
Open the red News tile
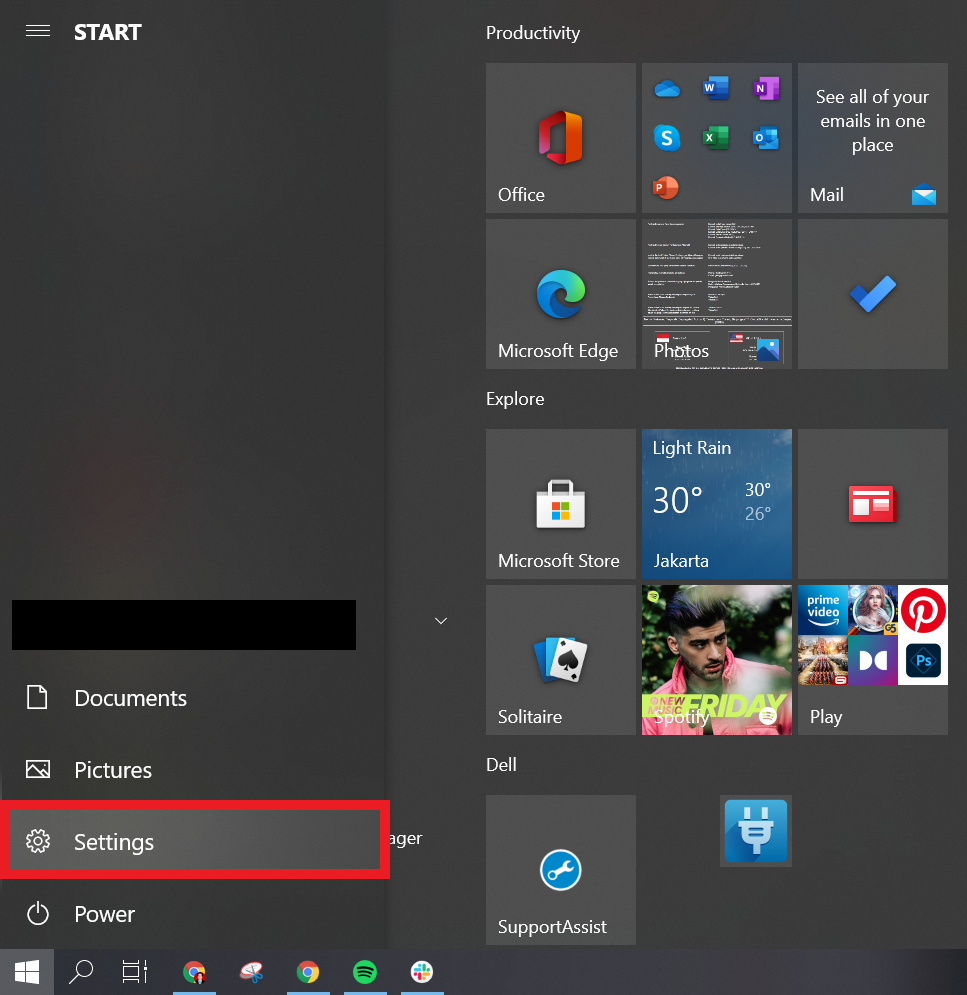[872, 504]
